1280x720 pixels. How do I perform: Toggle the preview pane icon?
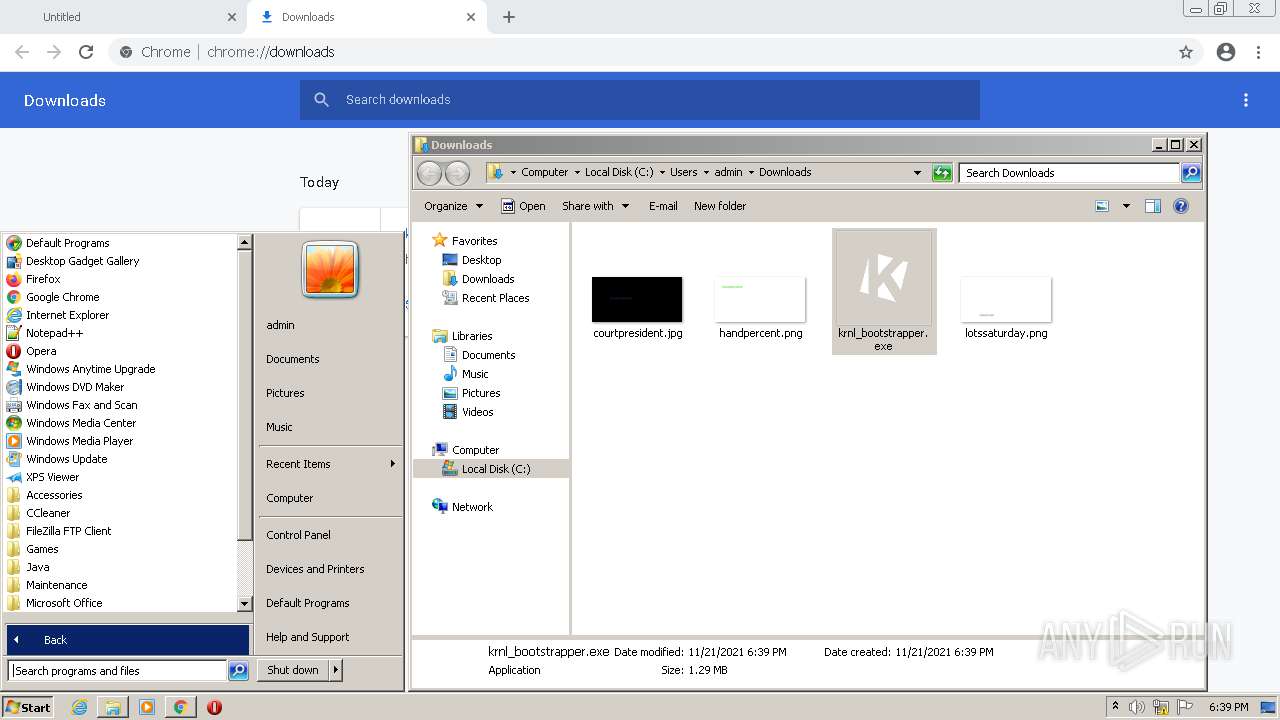coord(1153,206)
